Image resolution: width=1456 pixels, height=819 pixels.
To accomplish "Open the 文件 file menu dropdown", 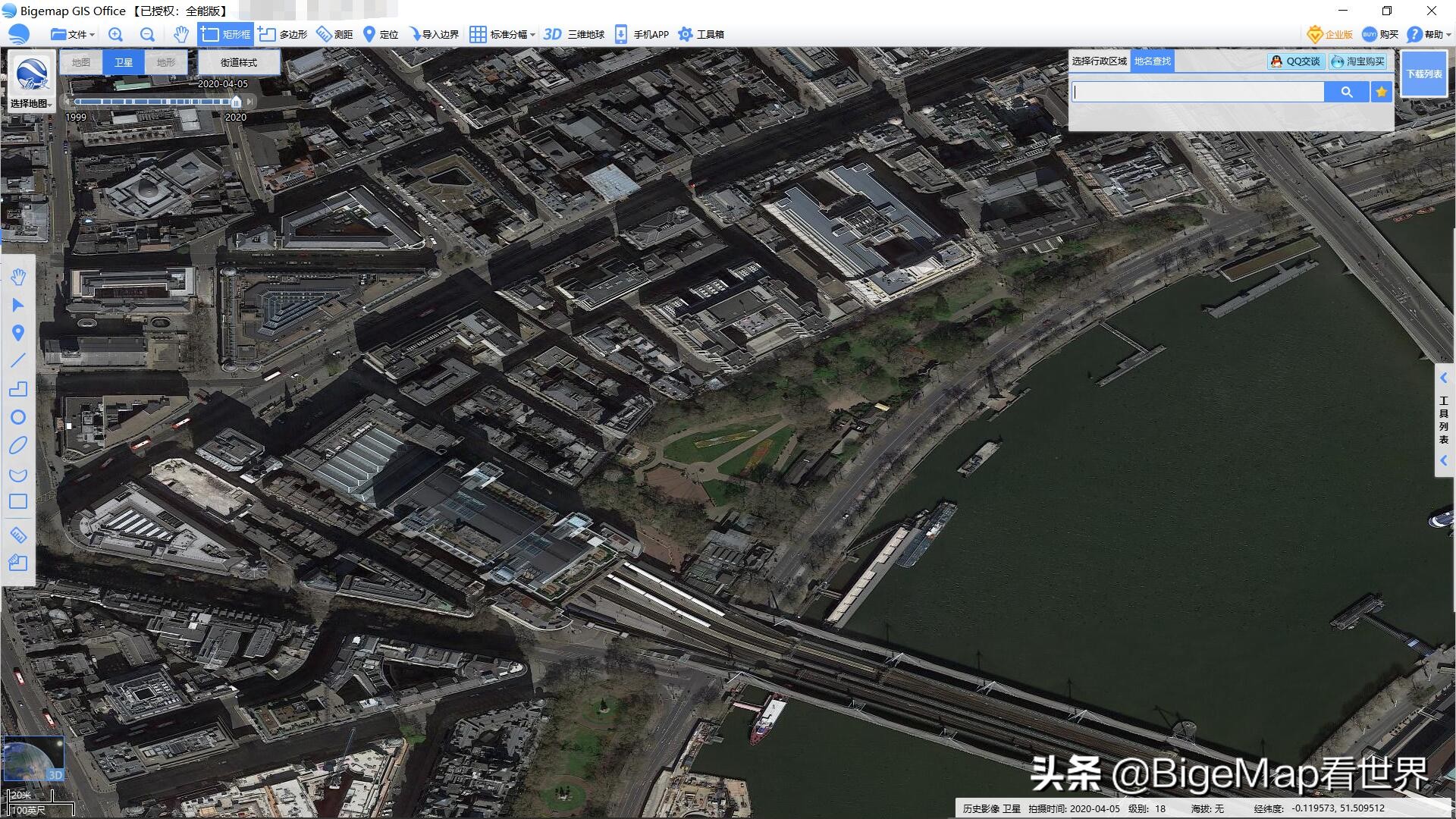I will (x=72, y=34).
